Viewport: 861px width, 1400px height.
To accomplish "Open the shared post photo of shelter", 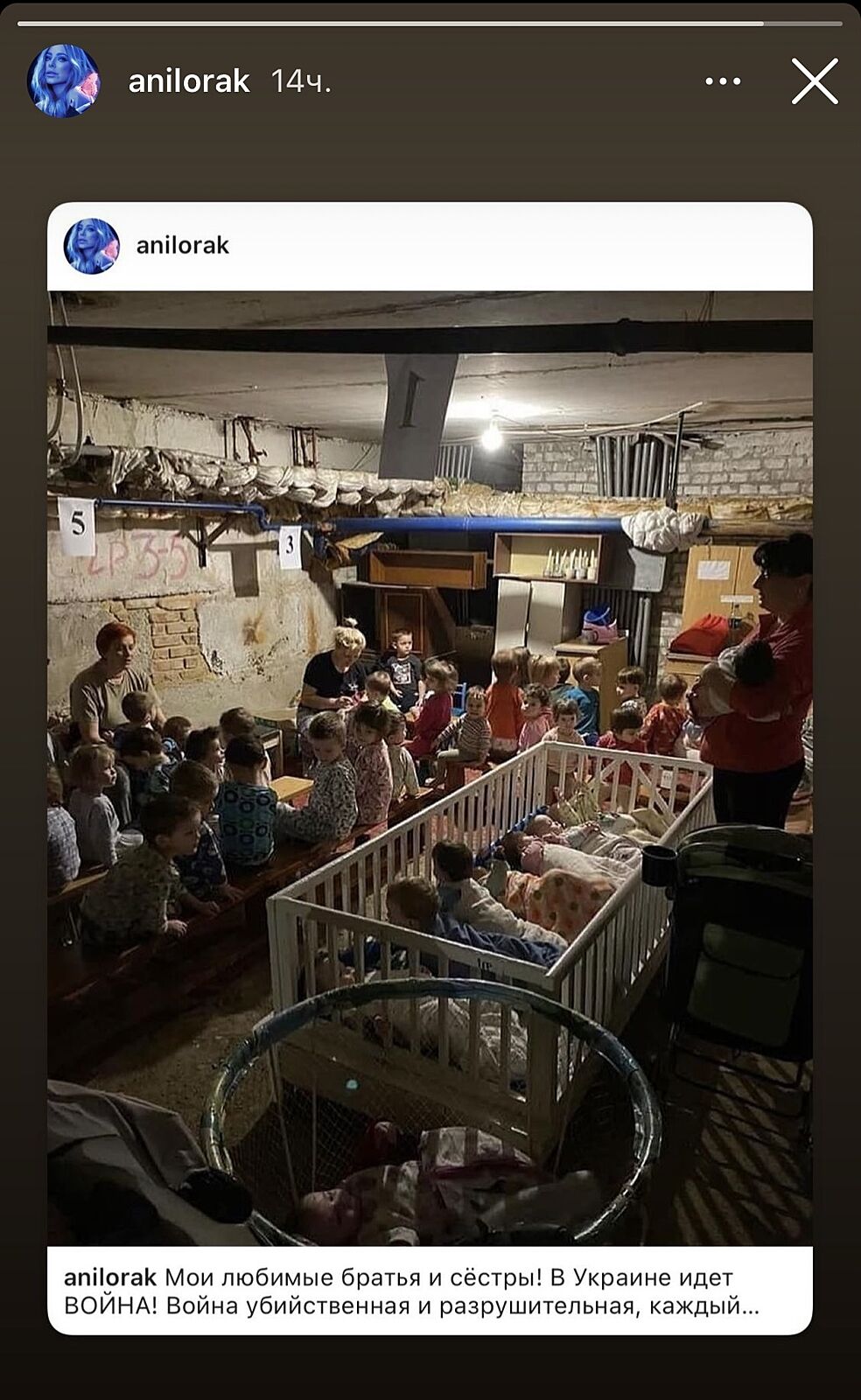I will point(430,768).
